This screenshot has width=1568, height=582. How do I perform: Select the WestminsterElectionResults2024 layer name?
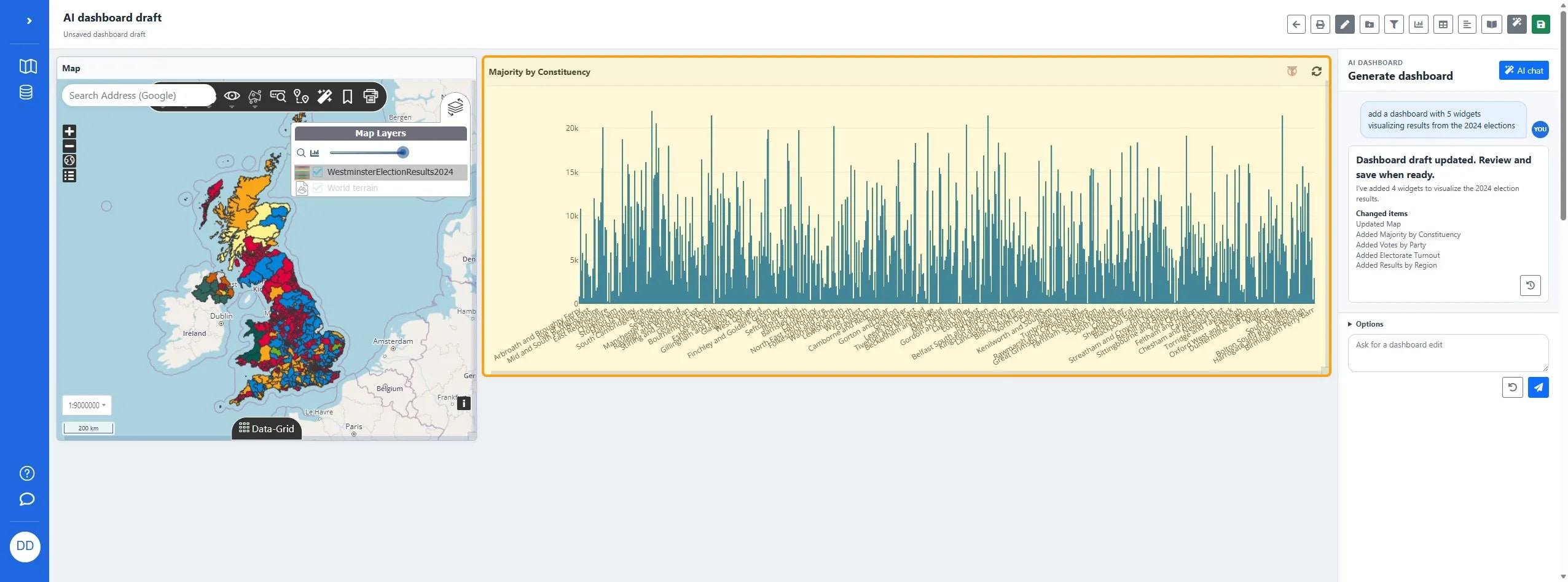tap(390, 172)
